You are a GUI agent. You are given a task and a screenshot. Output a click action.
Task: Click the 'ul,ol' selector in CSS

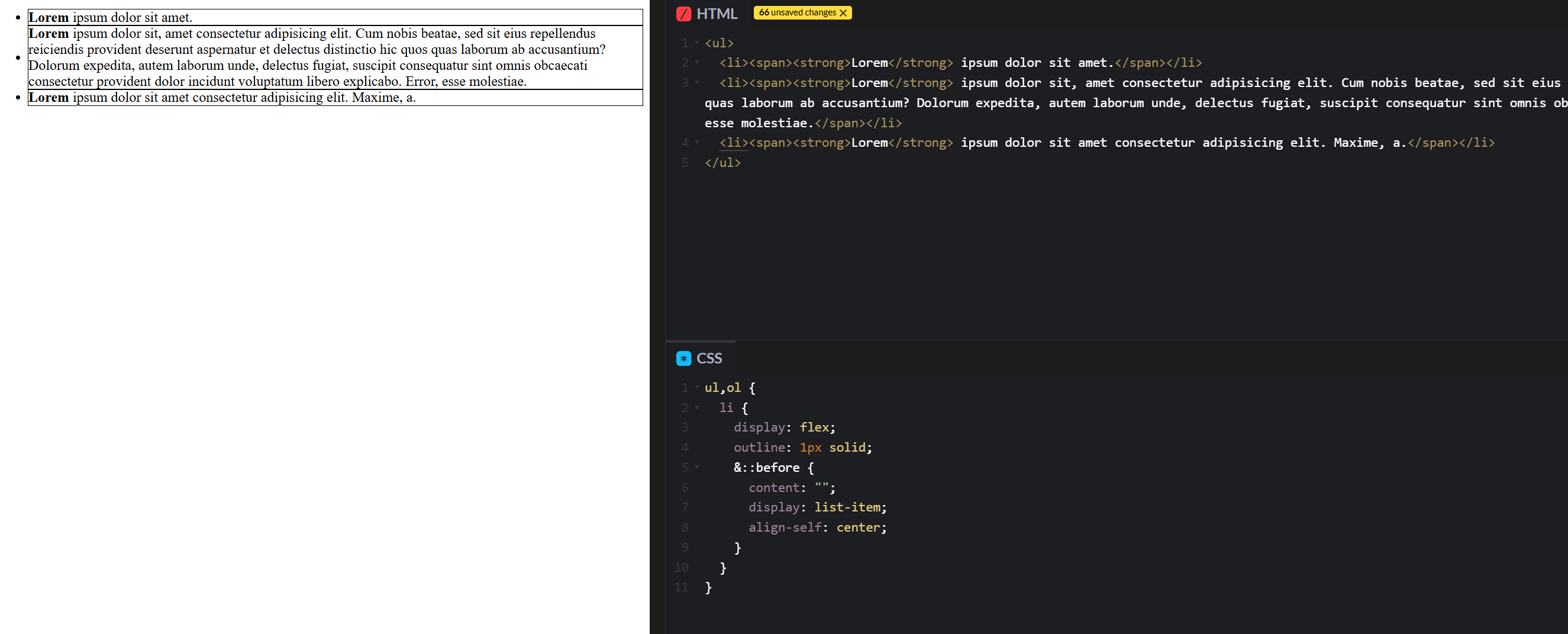pos(722,387)
